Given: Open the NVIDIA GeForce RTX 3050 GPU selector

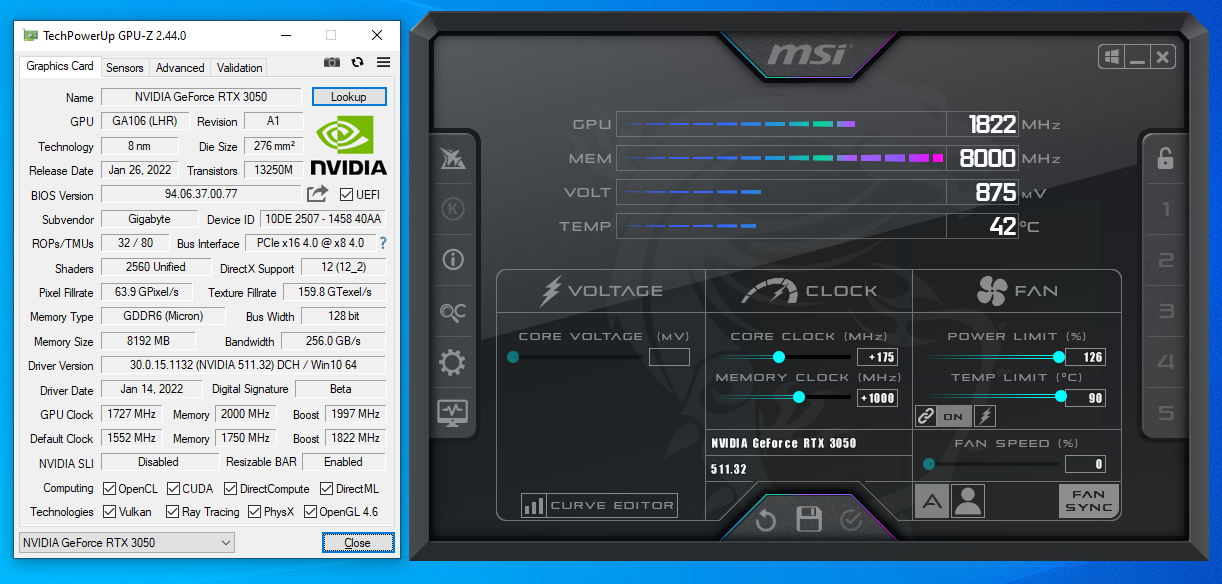Looking at the screenshot, I should (x=127, y=543).
